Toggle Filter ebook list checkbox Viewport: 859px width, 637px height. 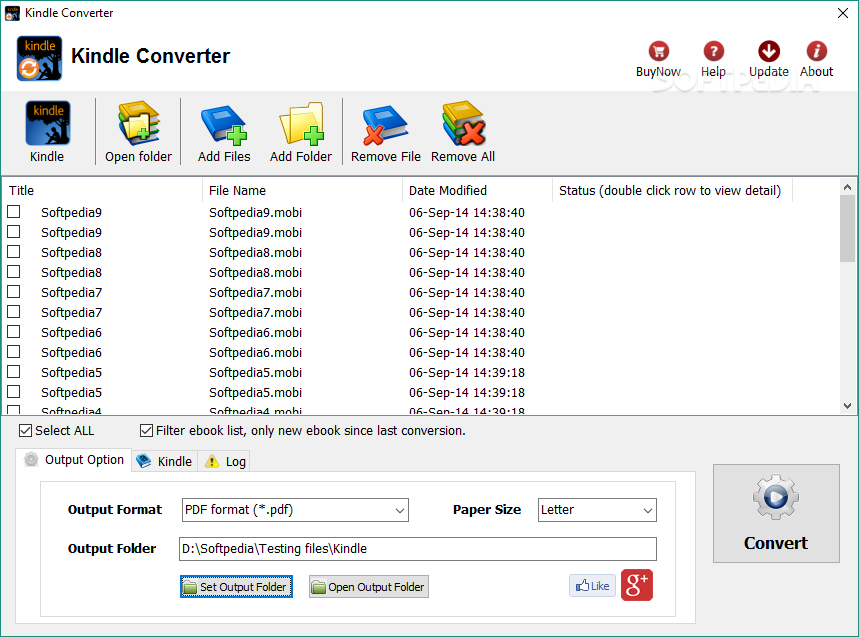[x=146, y=431]
